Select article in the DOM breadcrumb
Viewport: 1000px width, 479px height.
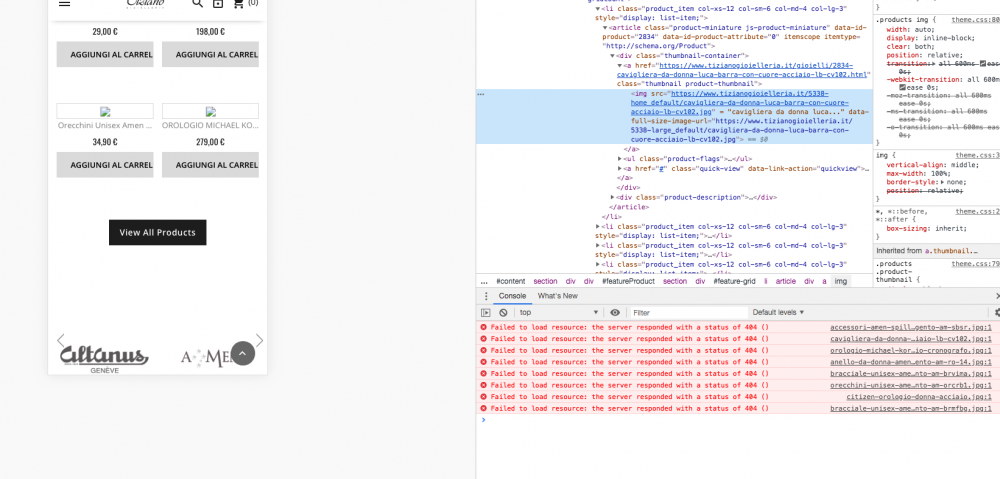click(x=785, y=281)
